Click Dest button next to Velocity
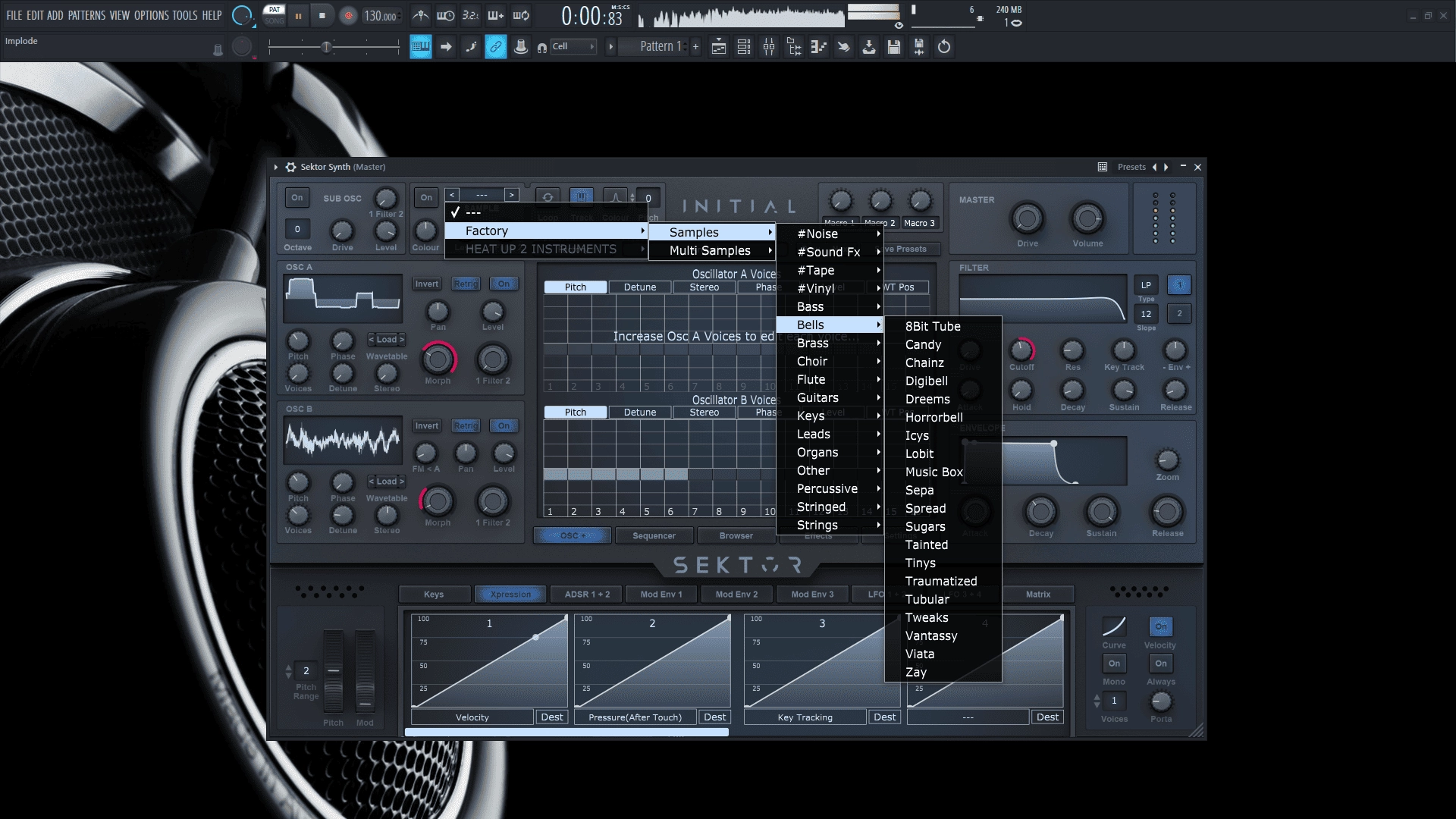Image resolution: width=1456 pixels, height=819 pixels. pos(552,717)
